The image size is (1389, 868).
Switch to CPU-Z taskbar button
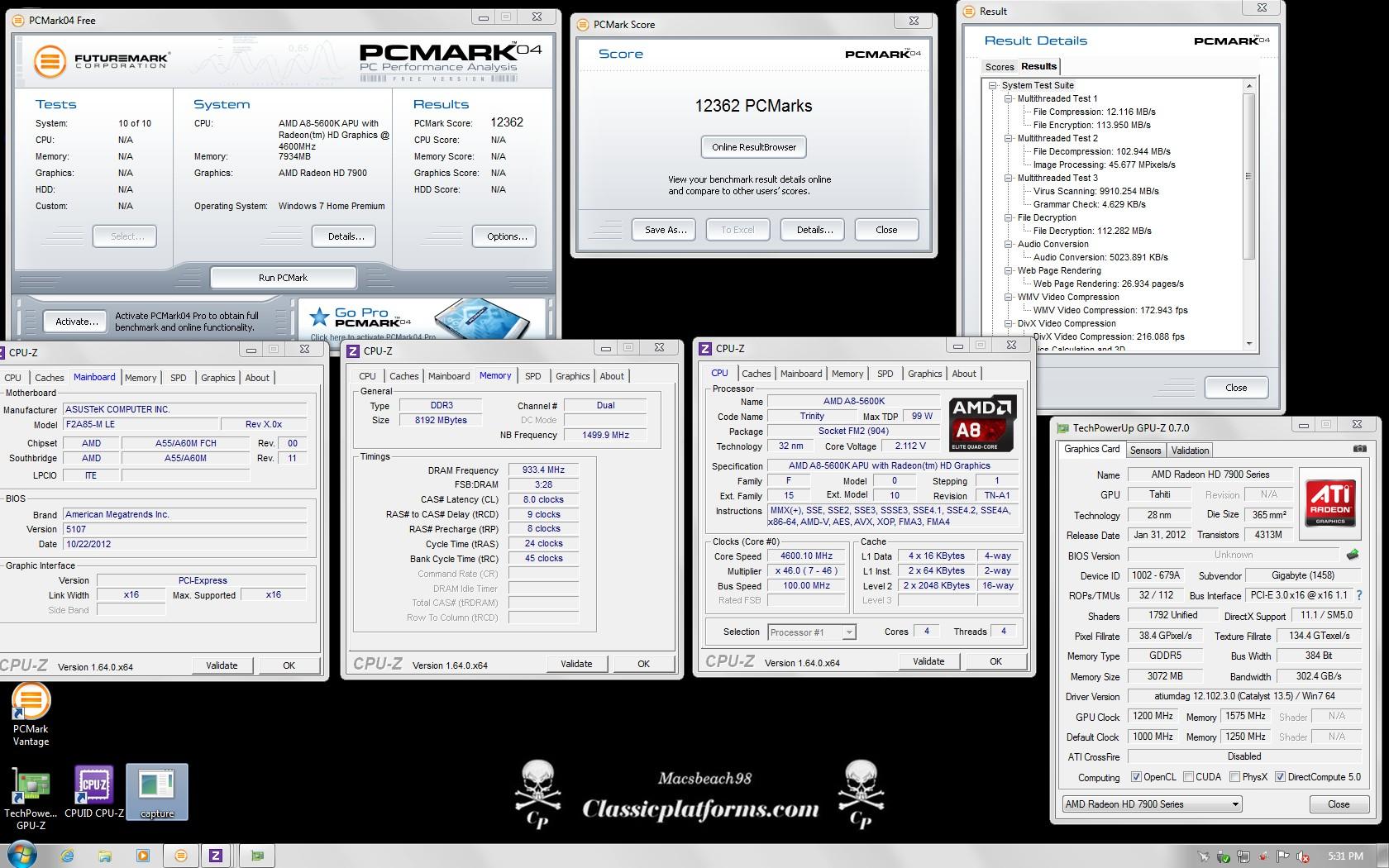pos(216,856)
